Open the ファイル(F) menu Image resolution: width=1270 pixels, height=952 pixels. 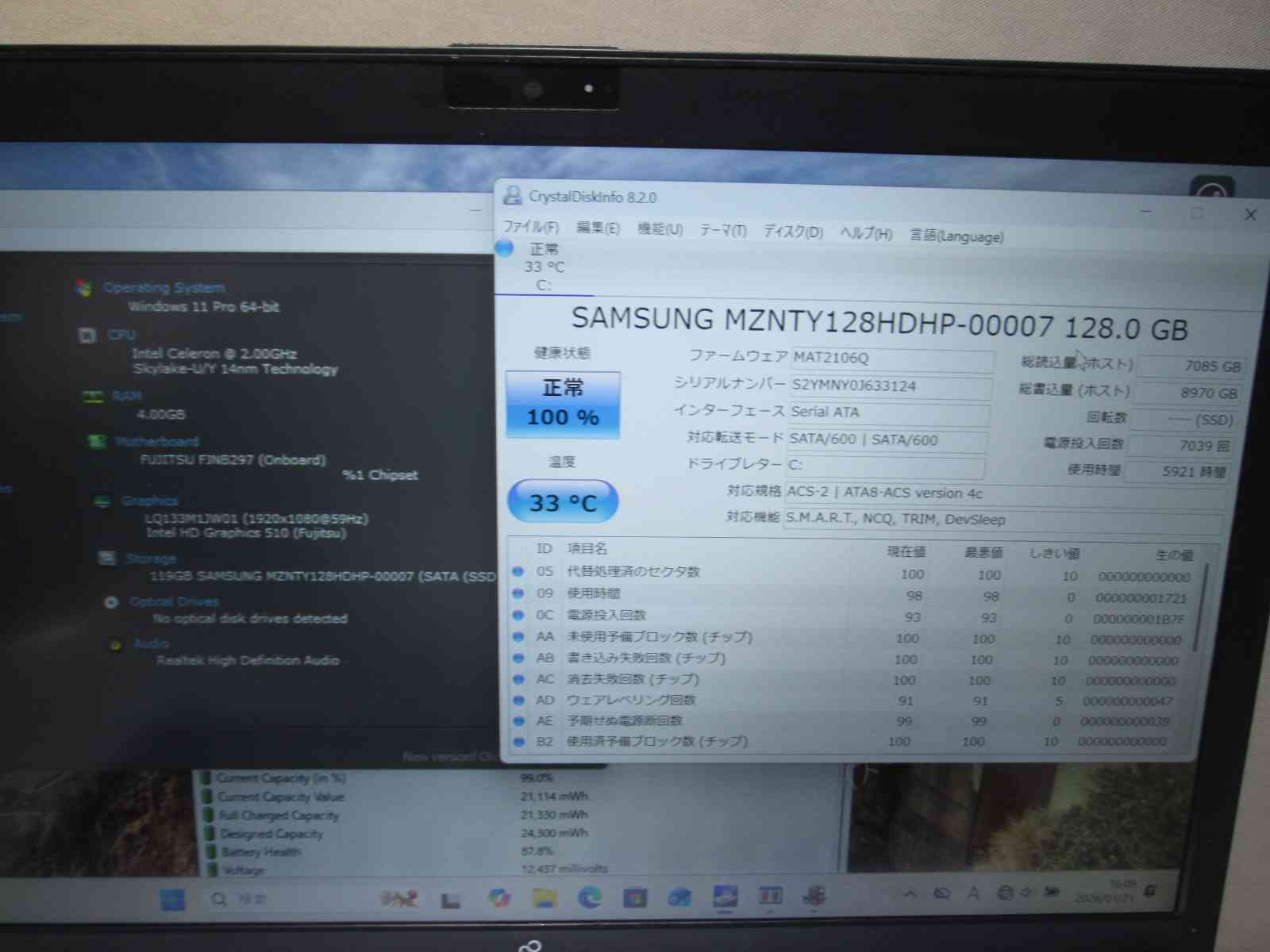point(531,227)
